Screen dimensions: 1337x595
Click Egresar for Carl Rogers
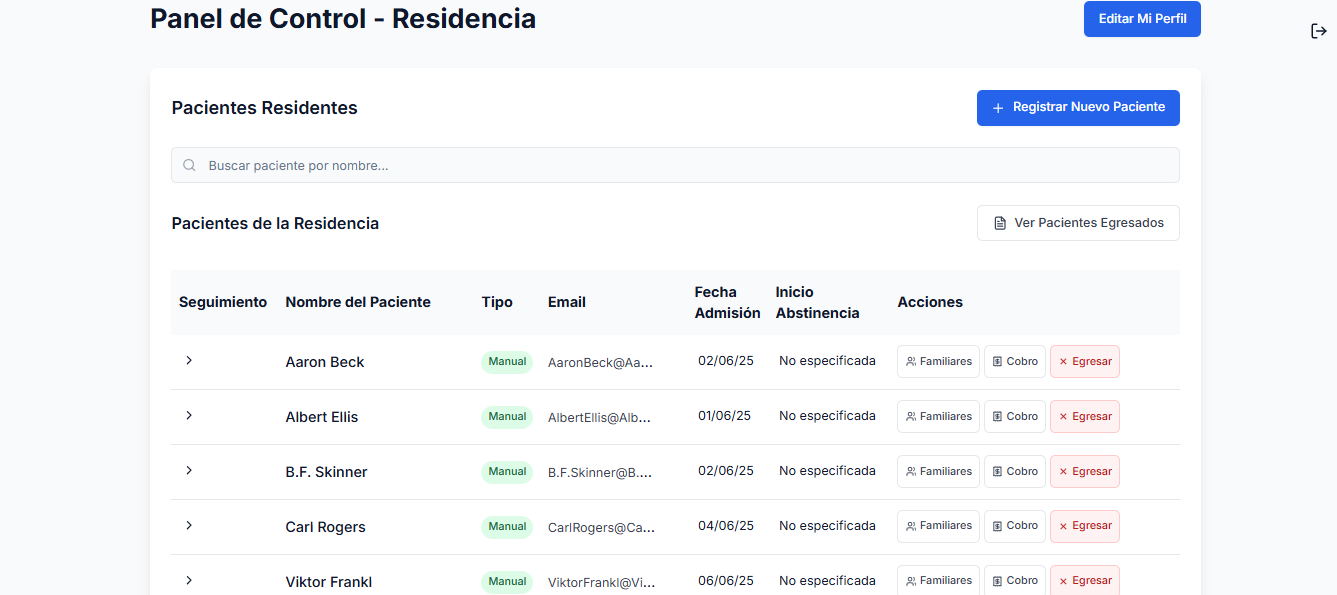1085,526
